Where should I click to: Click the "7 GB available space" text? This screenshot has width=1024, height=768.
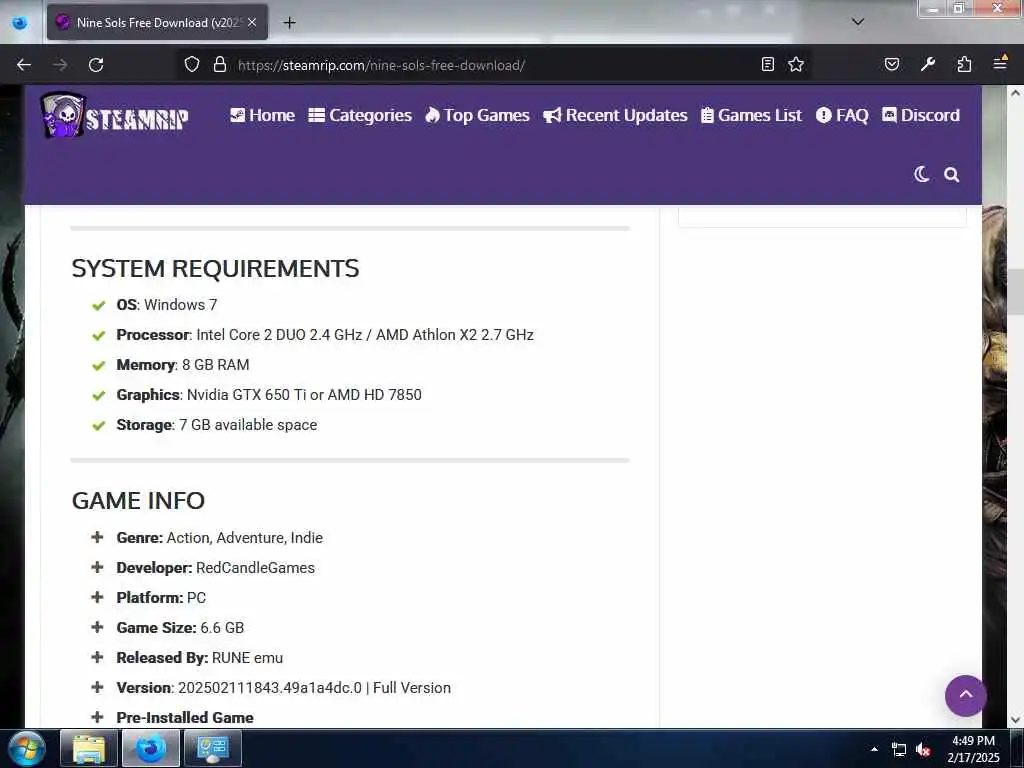[x=248, y=424]
